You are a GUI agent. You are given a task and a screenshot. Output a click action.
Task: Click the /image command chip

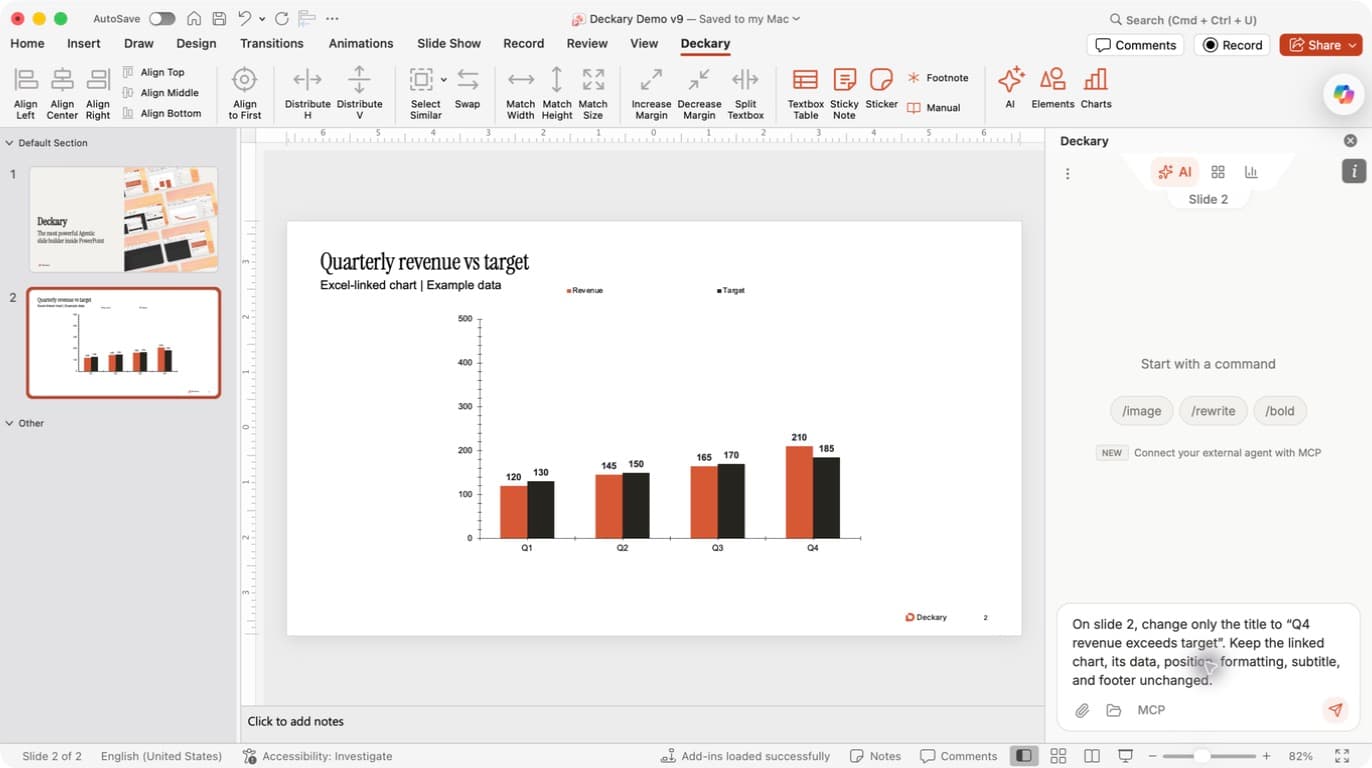1141,411
